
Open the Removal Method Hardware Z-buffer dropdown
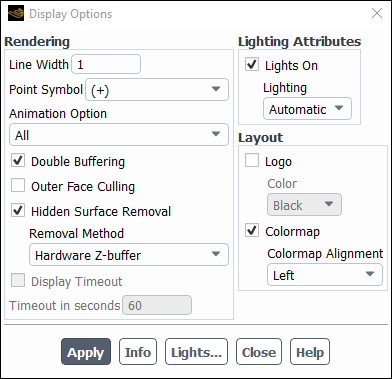pyautogui.click(x=129, y=255)
